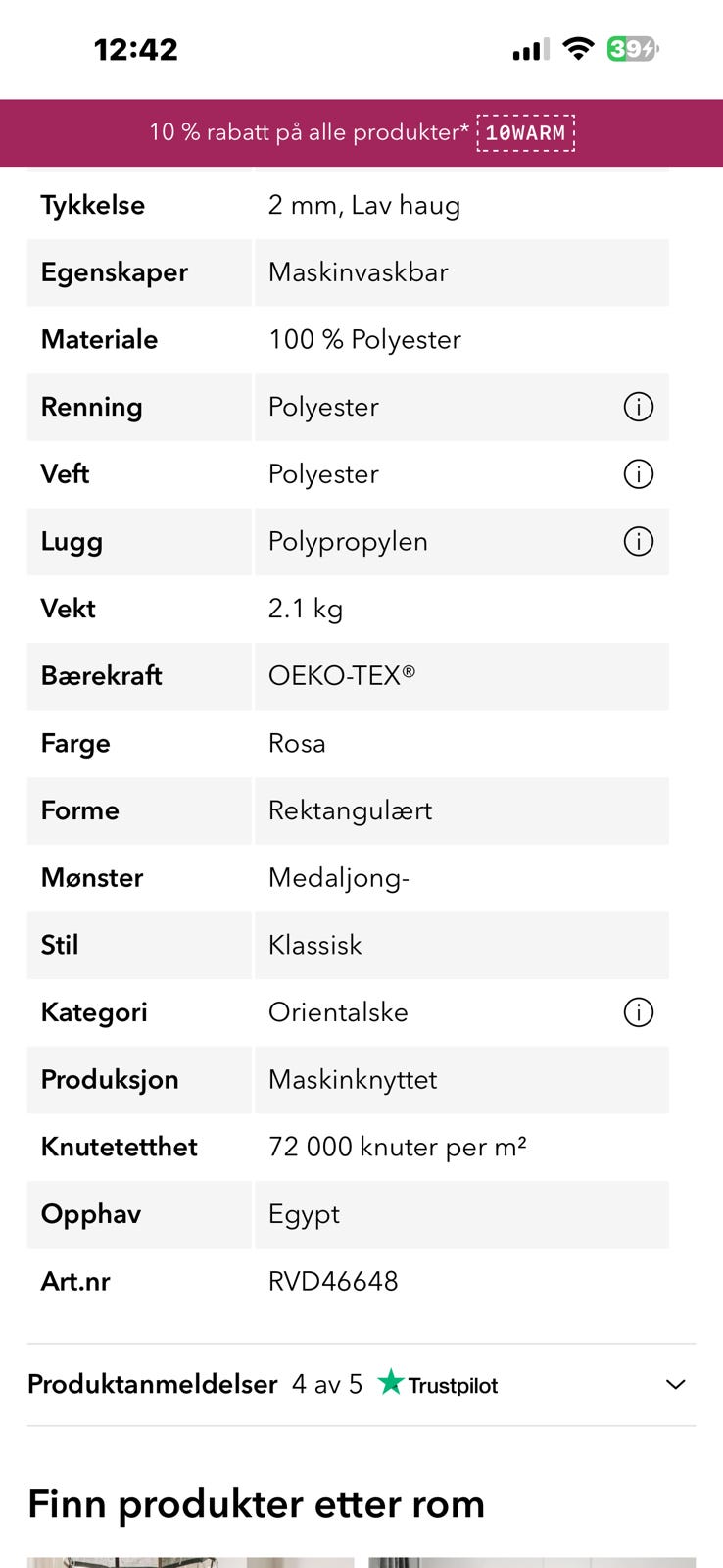
Task: Tap the info icon next to Renning
Action: click(x=638, y=407)
